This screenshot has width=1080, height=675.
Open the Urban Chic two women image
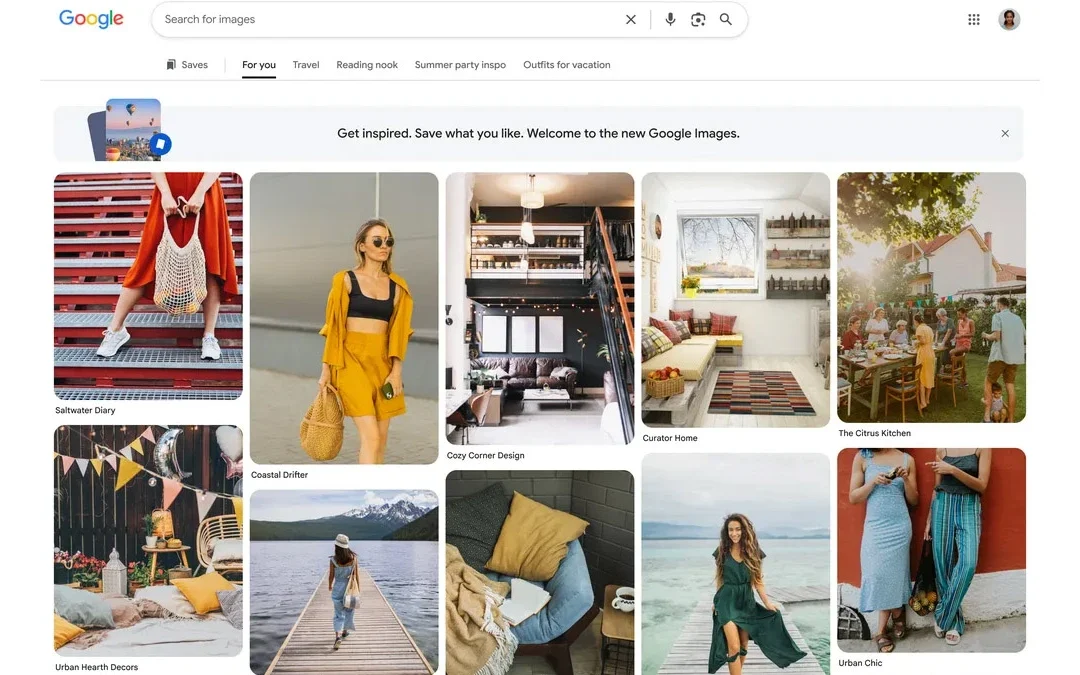point(931,550)
